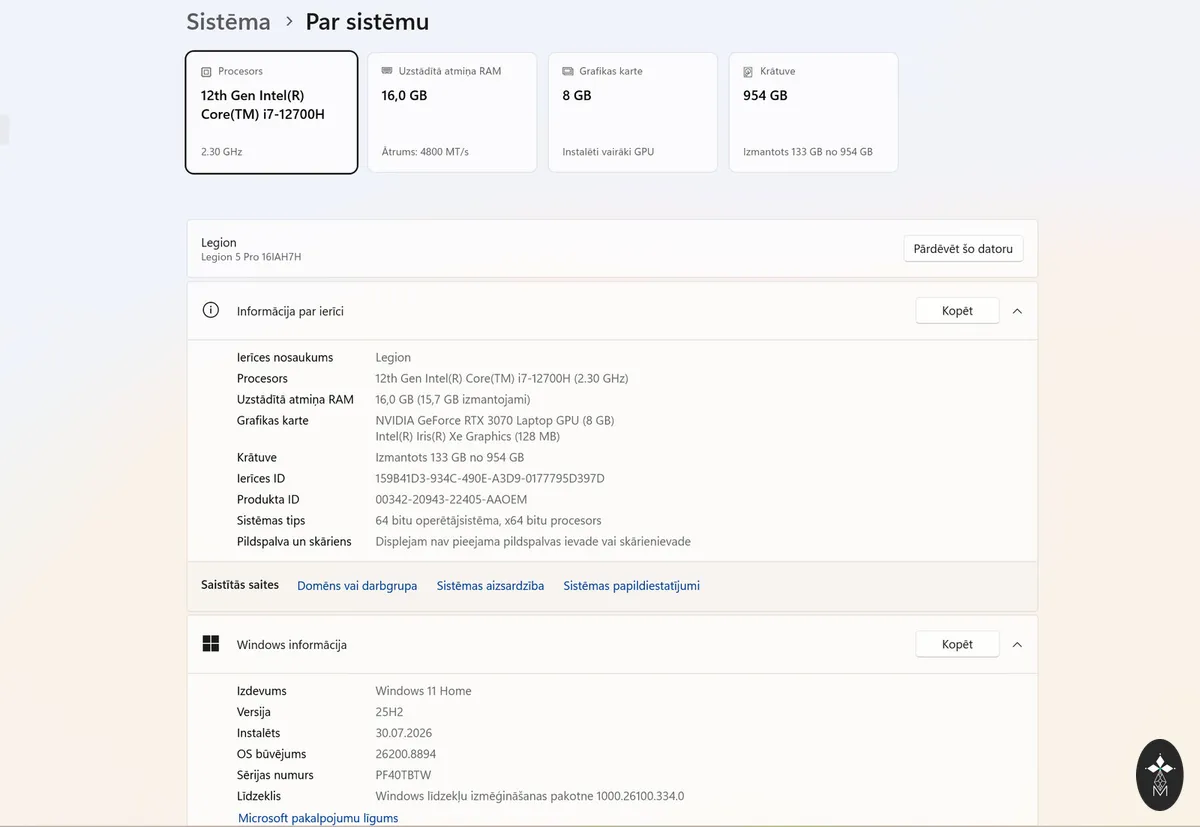Select the Procesors card icon
Image resolution: width=1200 pixels, height=827 pixels.
(206, 72)
